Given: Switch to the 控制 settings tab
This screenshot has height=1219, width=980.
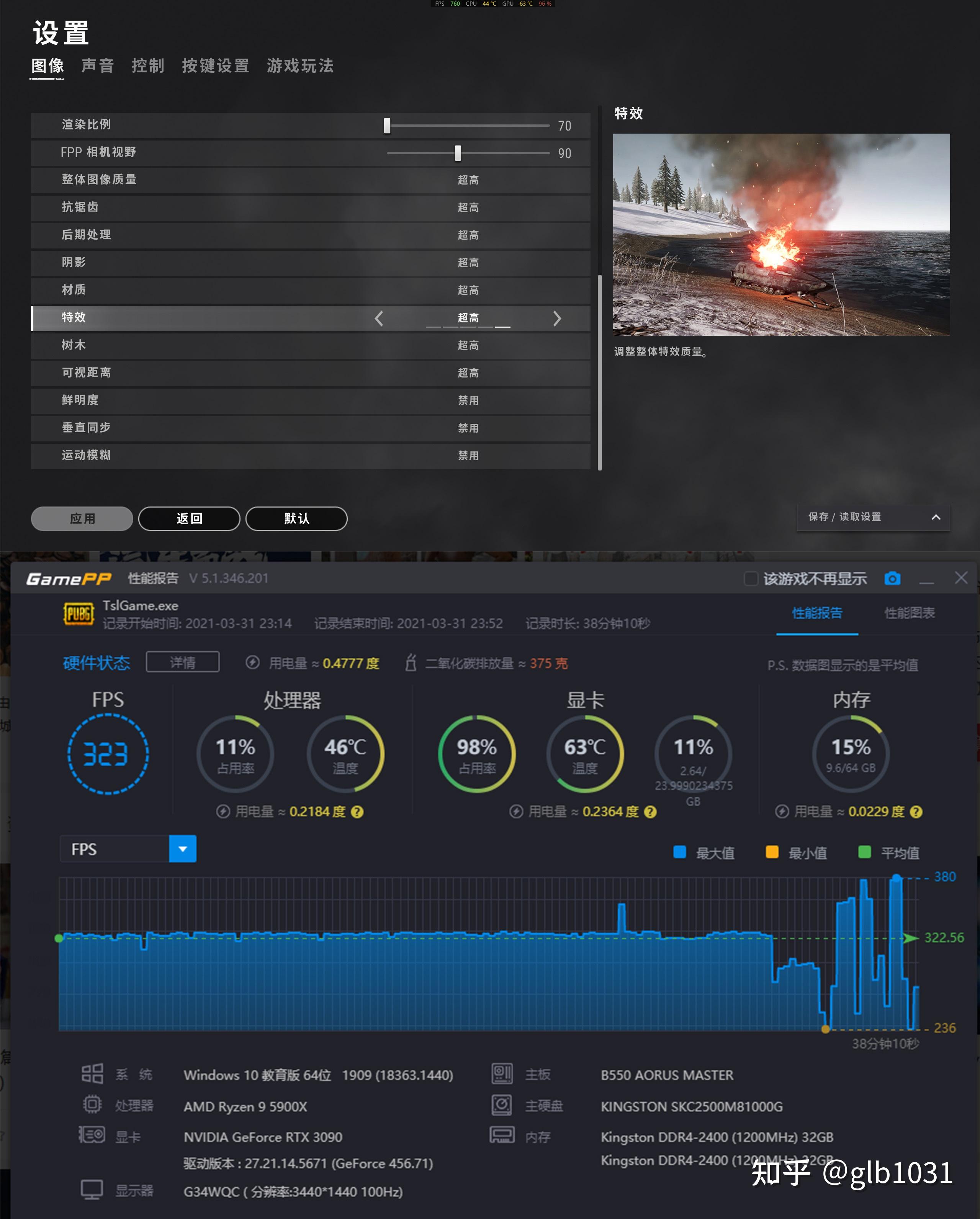Looking at the screenshot, I should pos(148,65).
